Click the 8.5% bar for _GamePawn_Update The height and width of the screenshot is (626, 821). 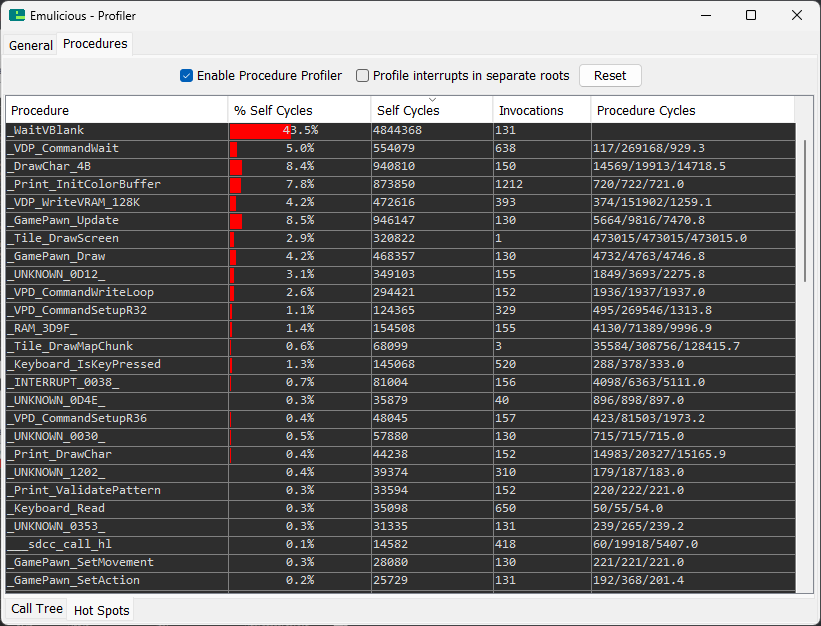tap(236, 221)
